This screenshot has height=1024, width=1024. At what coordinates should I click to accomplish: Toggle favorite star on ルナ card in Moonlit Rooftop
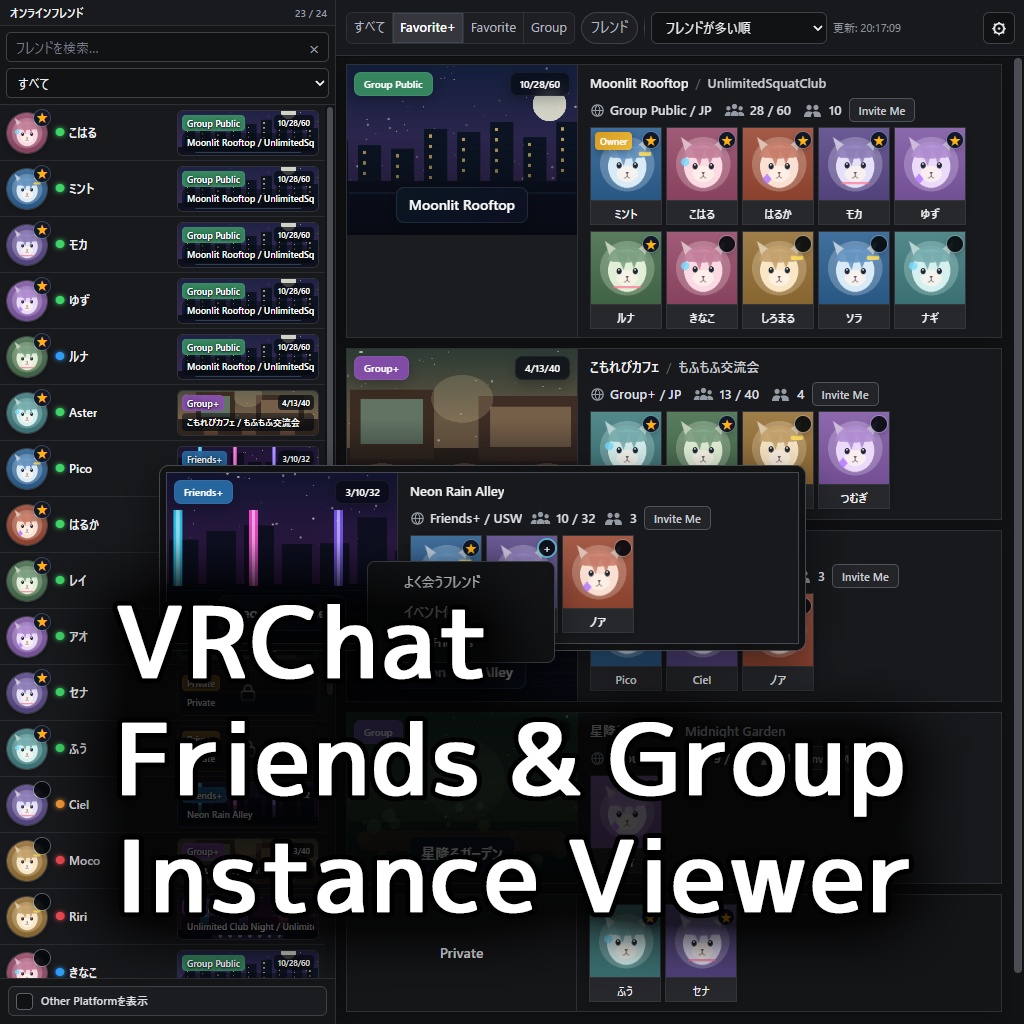click(x=650, y=244)
